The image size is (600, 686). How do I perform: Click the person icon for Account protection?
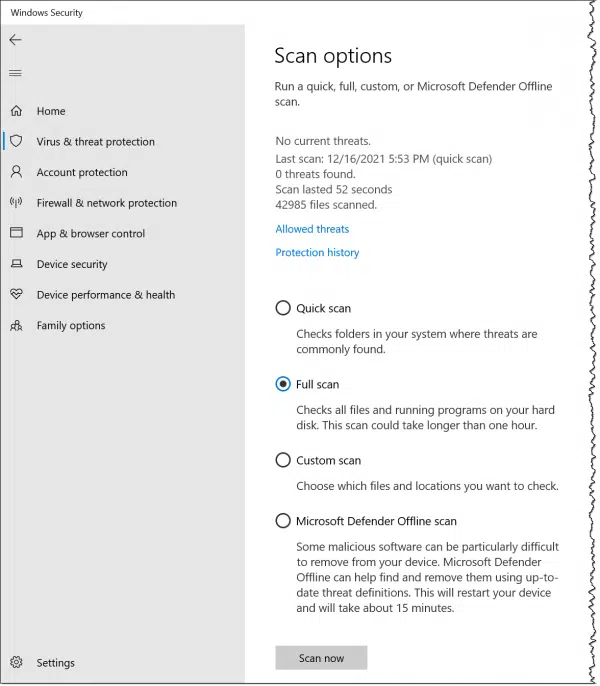click(x=16, y=172)
